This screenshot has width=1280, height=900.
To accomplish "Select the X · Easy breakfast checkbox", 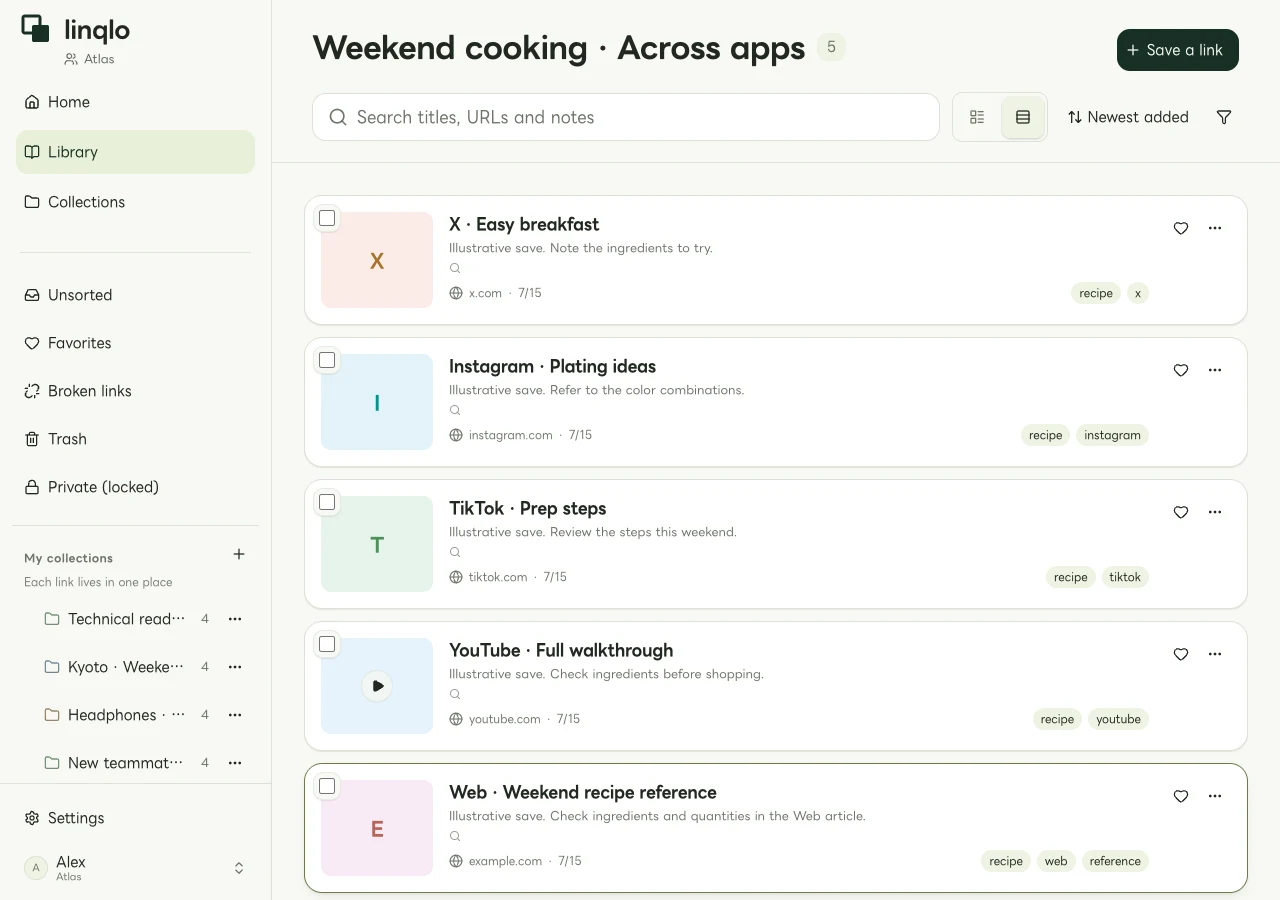I will pos(327,218).
